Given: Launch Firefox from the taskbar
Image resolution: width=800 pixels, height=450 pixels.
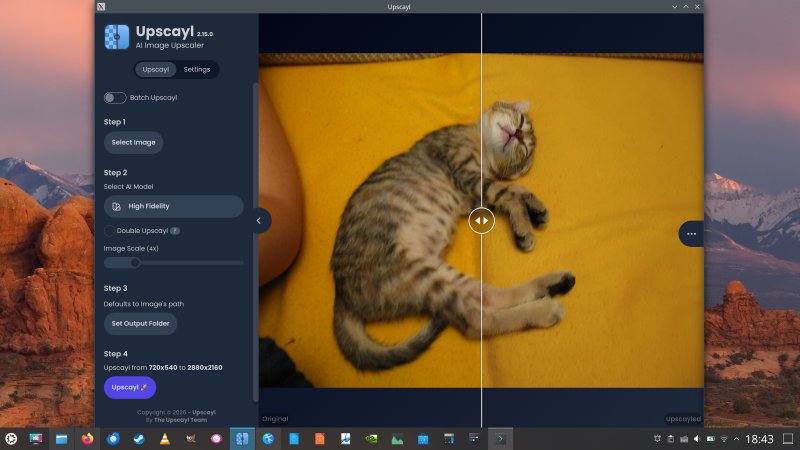Looking at the screenshot, I should click(x=87, y=439).
